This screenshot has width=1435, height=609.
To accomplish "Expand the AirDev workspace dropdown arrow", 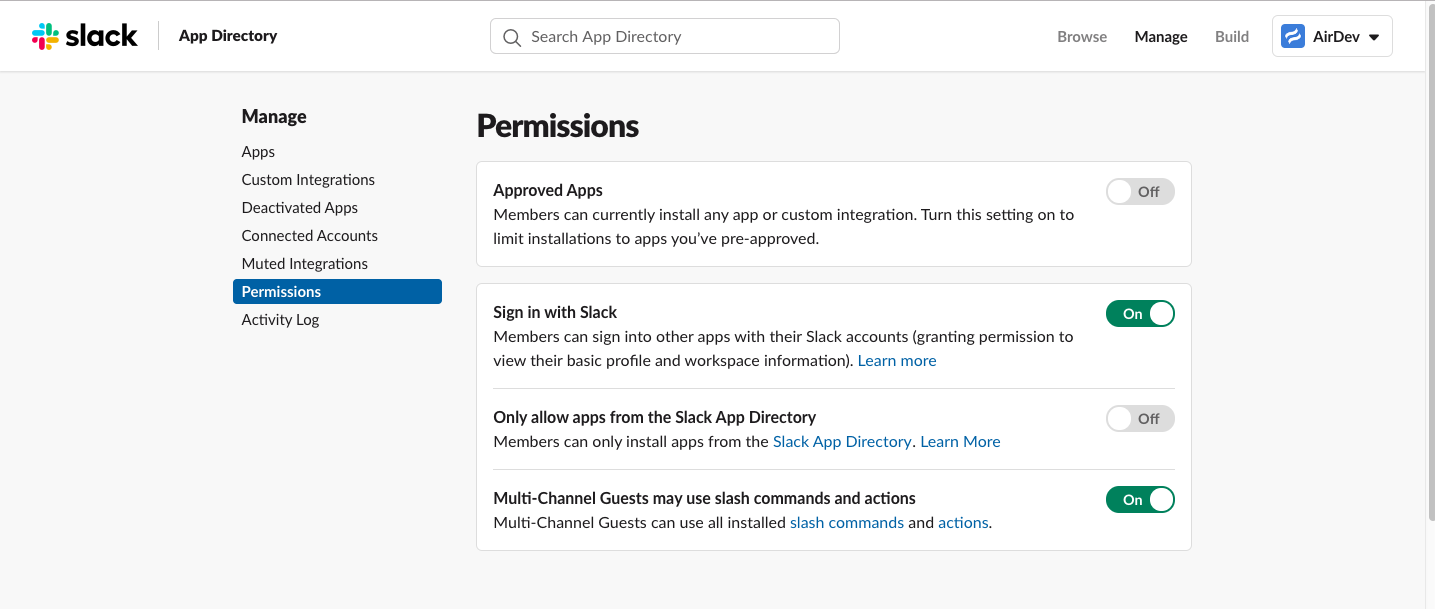I will coord(1374,37).
